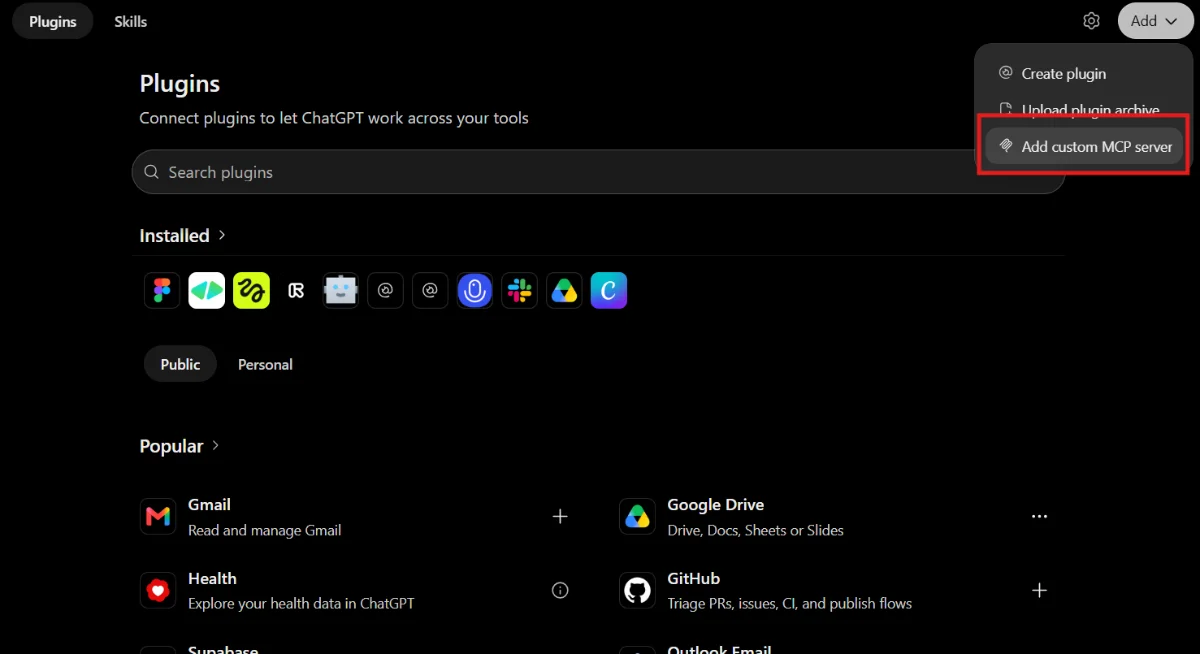Open the Gmail plugin title

209,504
